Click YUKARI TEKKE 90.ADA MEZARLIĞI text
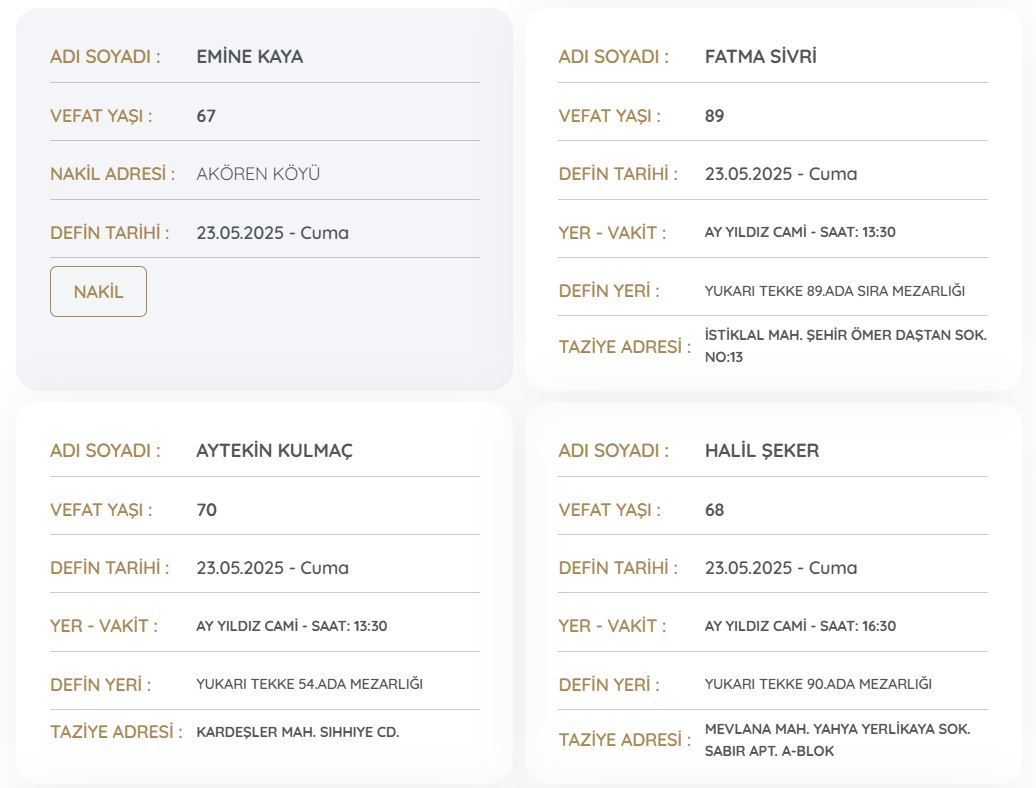The height and width of the screenshot is (788, 1036). click(x=818, y=685)
